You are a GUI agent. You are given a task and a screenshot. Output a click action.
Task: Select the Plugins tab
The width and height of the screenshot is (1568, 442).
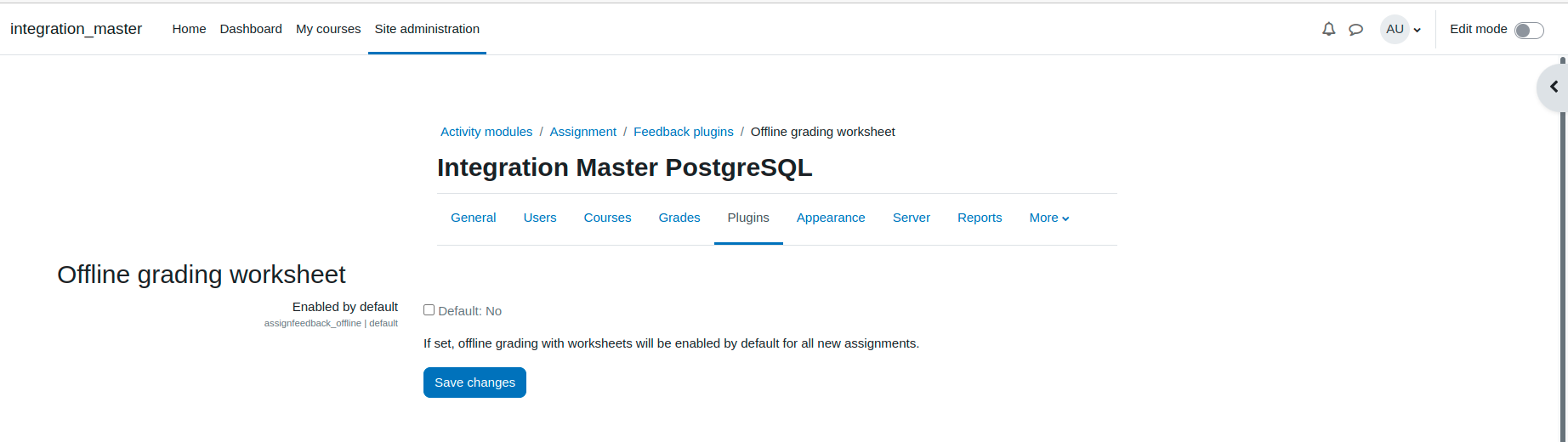[x=748, y=218]
